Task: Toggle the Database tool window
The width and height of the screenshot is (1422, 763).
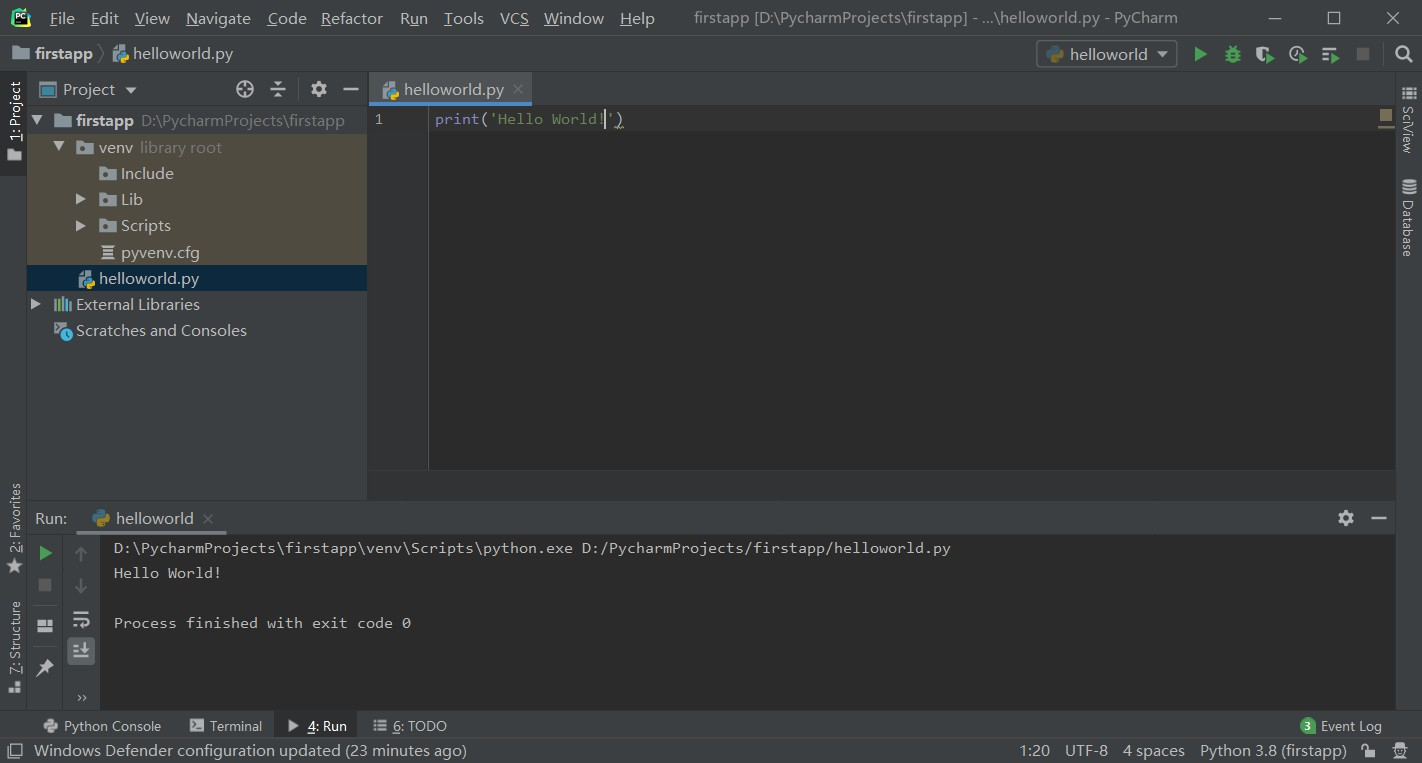Action: click(x=1409, y=208)
